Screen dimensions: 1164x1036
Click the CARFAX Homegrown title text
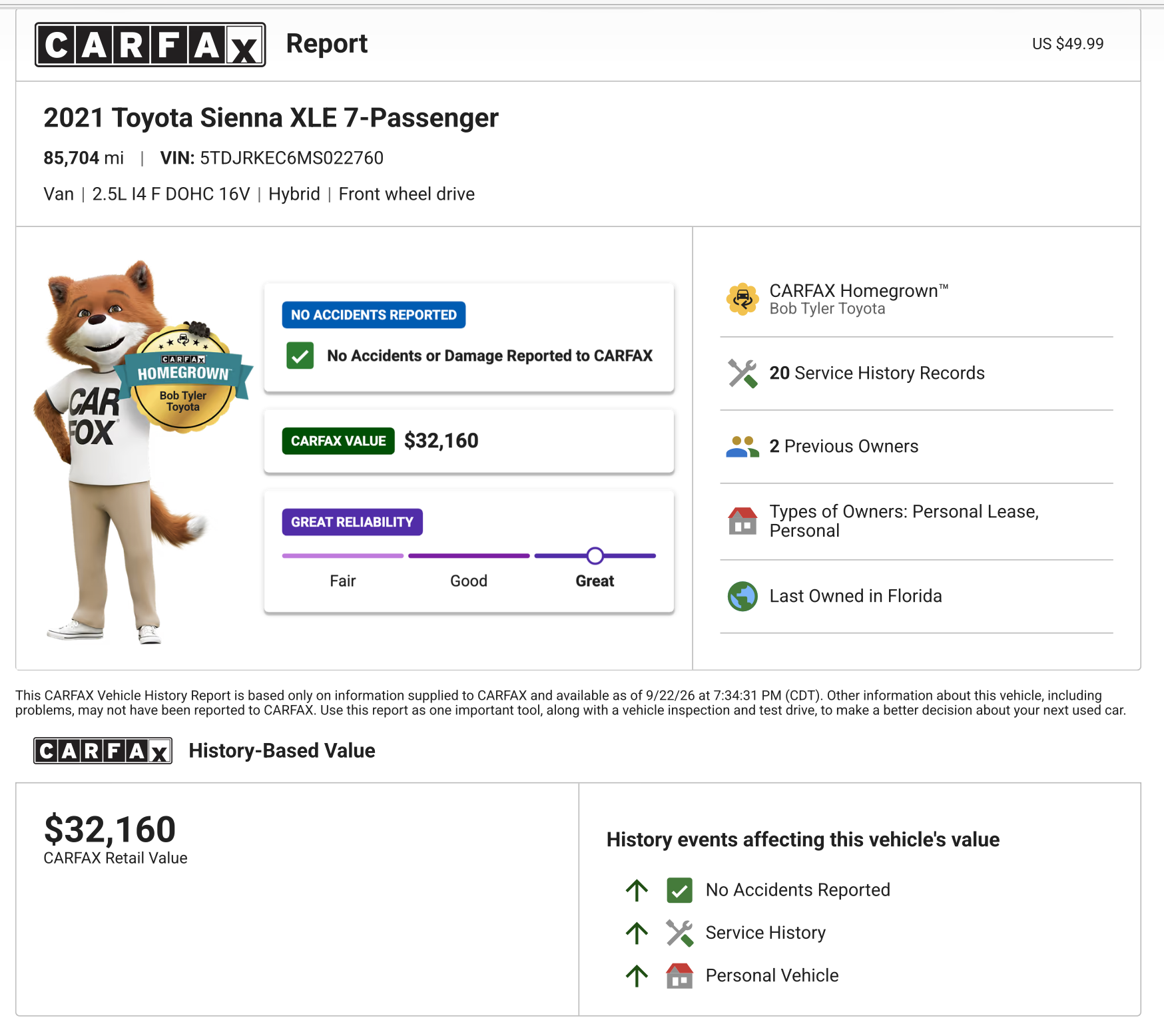tap(859, 291)
